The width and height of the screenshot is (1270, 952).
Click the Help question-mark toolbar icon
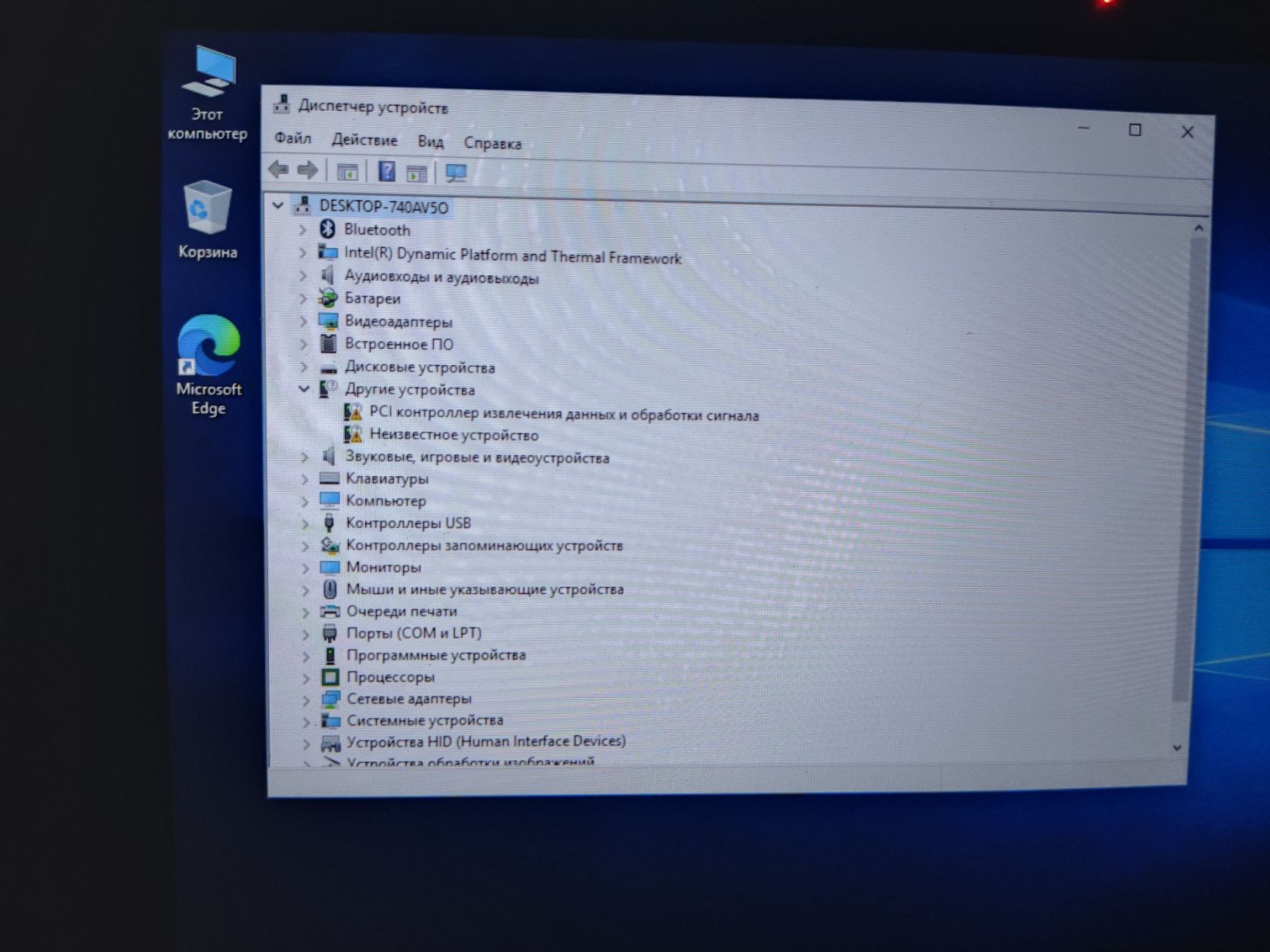pyautogui.click(x=386, y=172)
